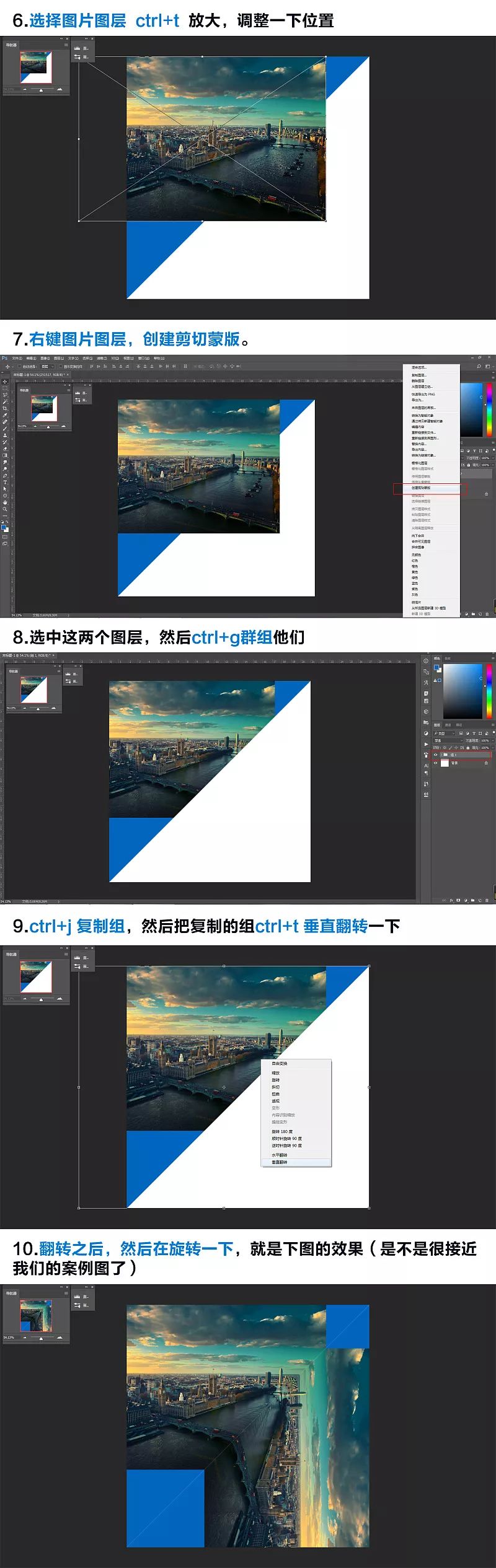Select the Gradient tool in step 7 toolbar
496x1568 pixels.
pos(5,455)
